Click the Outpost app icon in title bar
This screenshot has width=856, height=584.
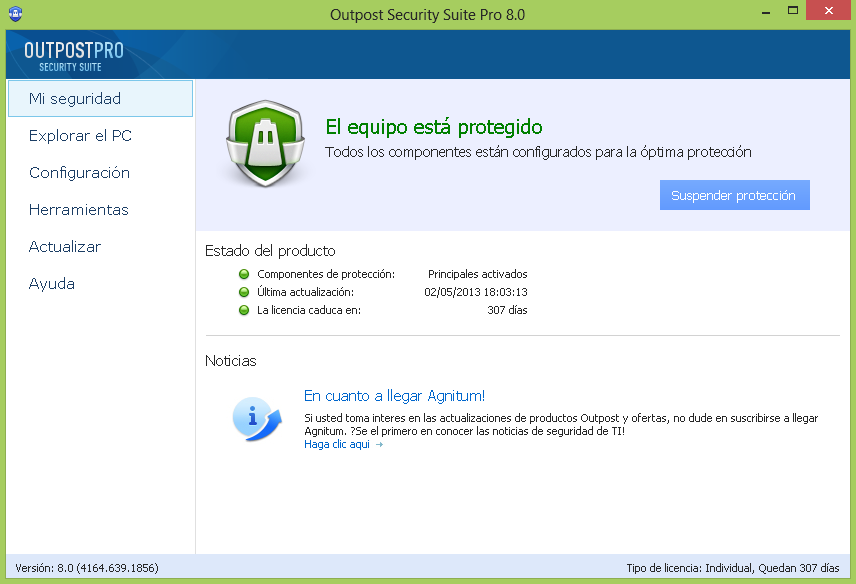click(15, 14)
